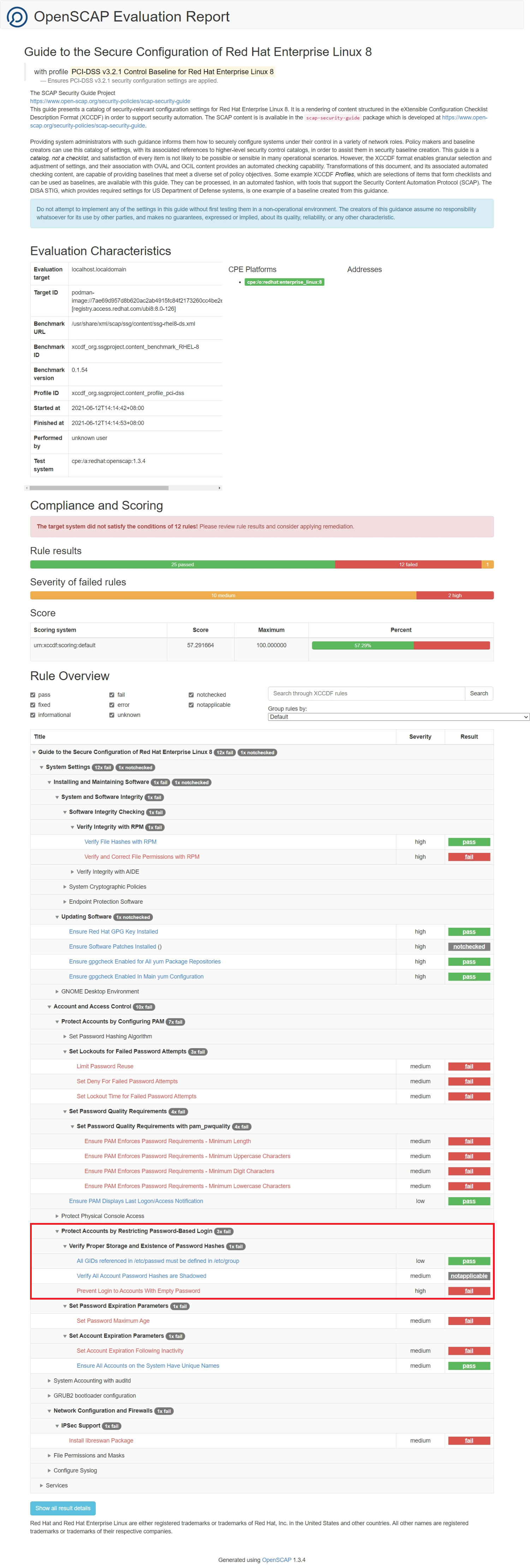Toggle the error results checkbox

(x=112, y=705)
